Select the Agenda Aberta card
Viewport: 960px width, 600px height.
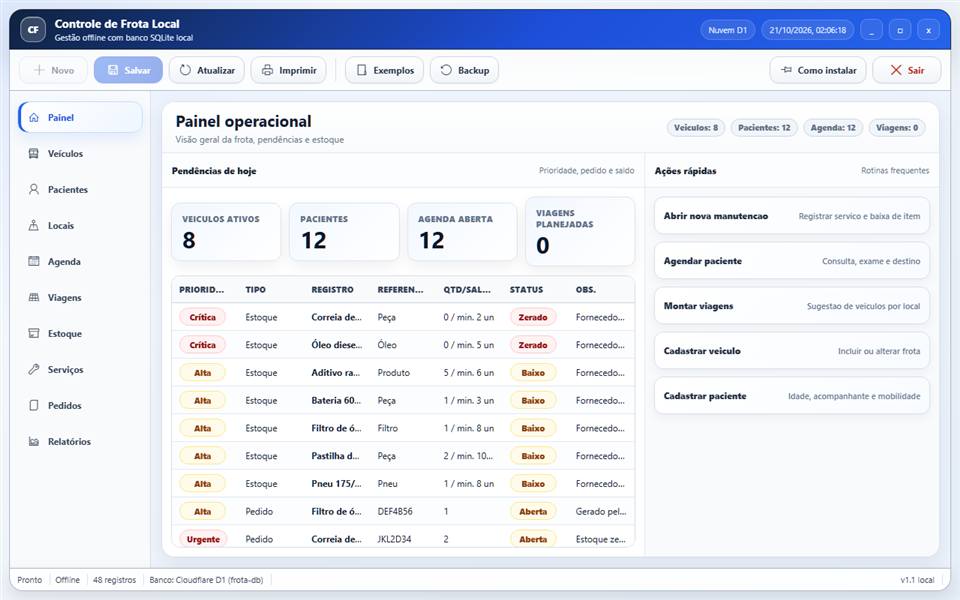462,232
